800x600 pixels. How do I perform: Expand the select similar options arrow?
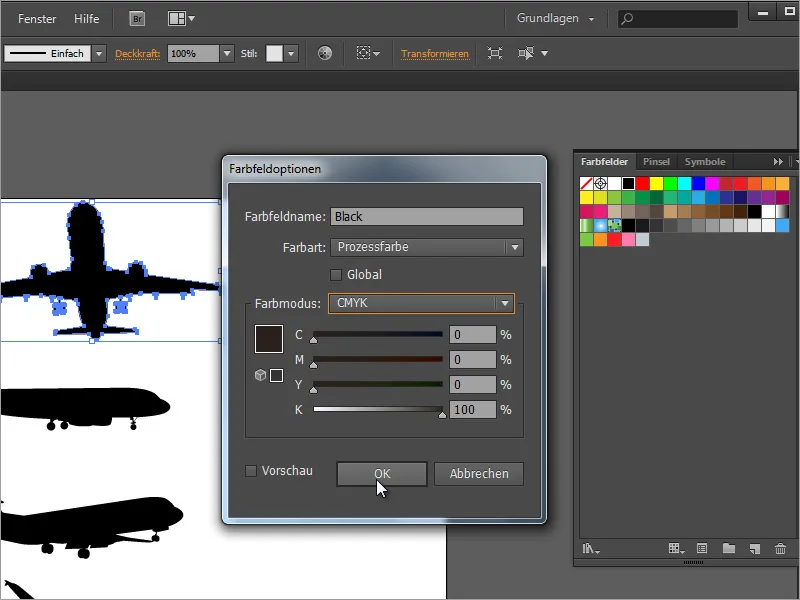coord(544,53)
